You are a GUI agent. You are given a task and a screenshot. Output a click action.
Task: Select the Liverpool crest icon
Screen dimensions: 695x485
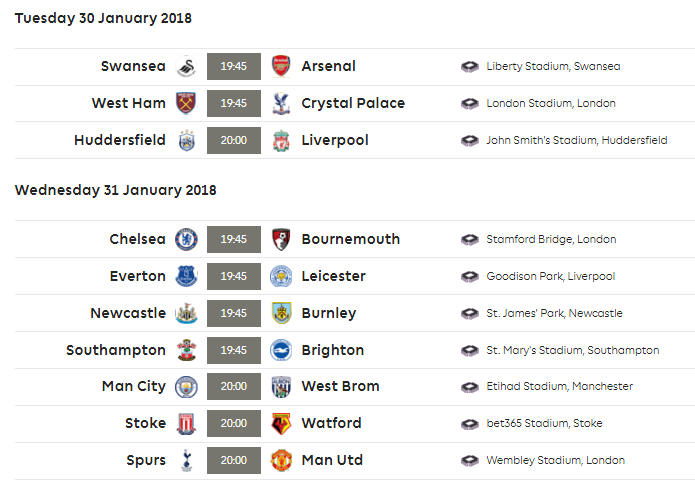pos(281,141)
